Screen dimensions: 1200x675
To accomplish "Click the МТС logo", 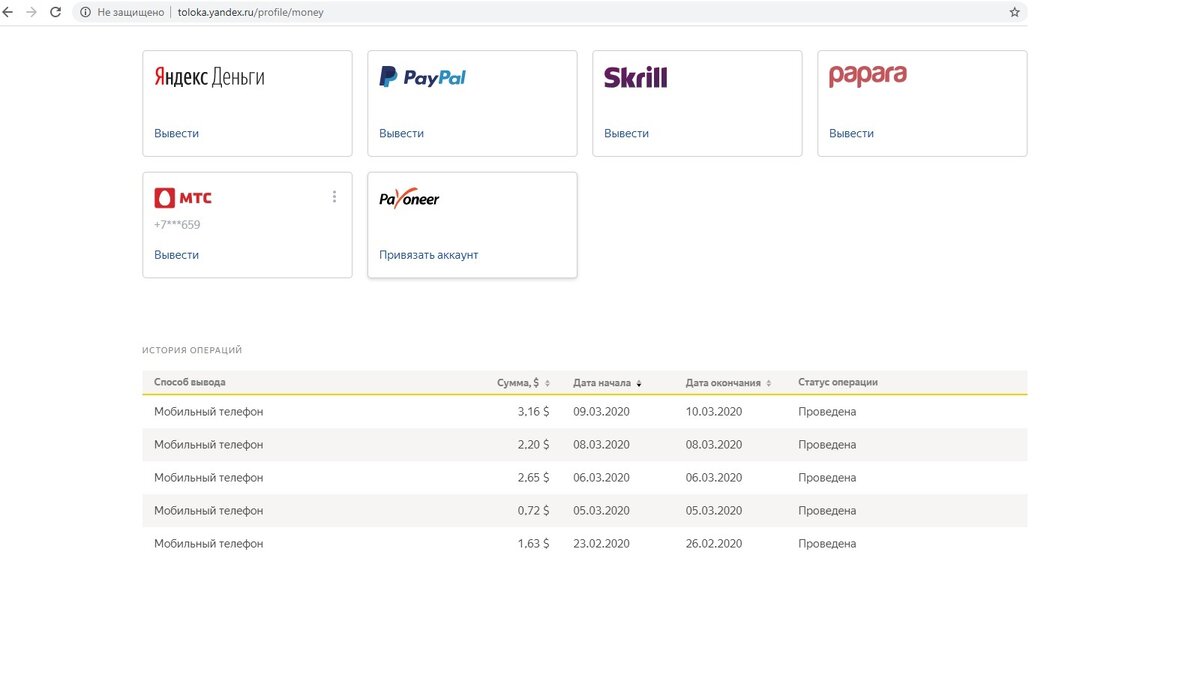I will point(183,198).
